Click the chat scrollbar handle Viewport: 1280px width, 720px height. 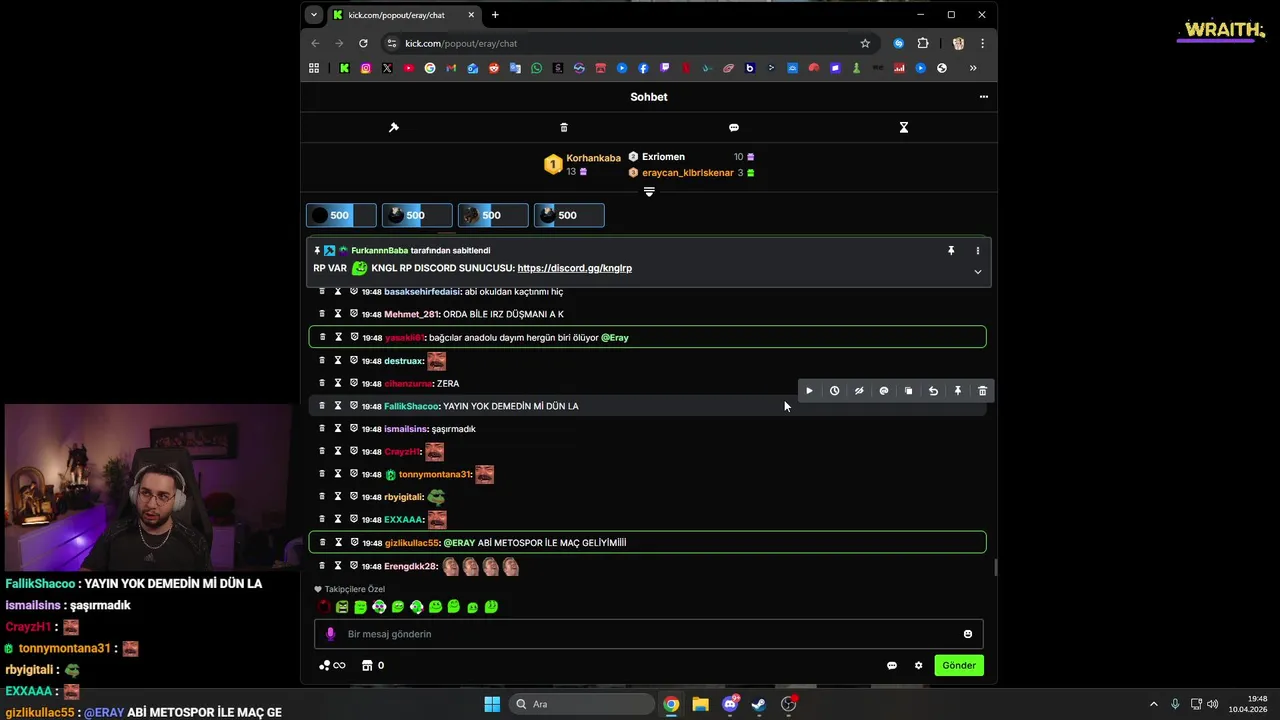coord(995,568)
